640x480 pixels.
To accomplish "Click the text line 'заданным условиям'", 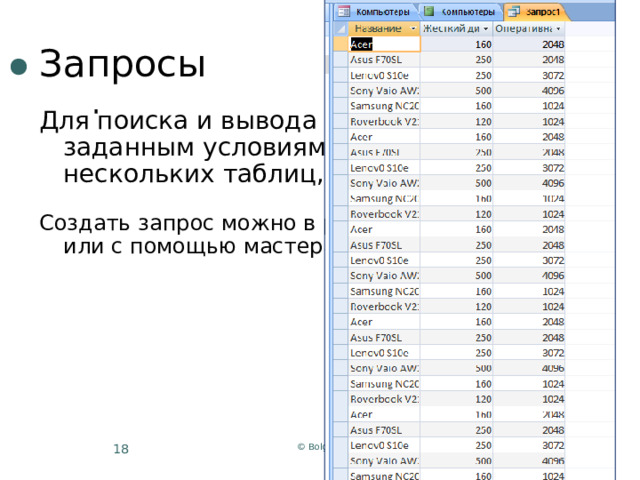I will [x=194, y=148].
